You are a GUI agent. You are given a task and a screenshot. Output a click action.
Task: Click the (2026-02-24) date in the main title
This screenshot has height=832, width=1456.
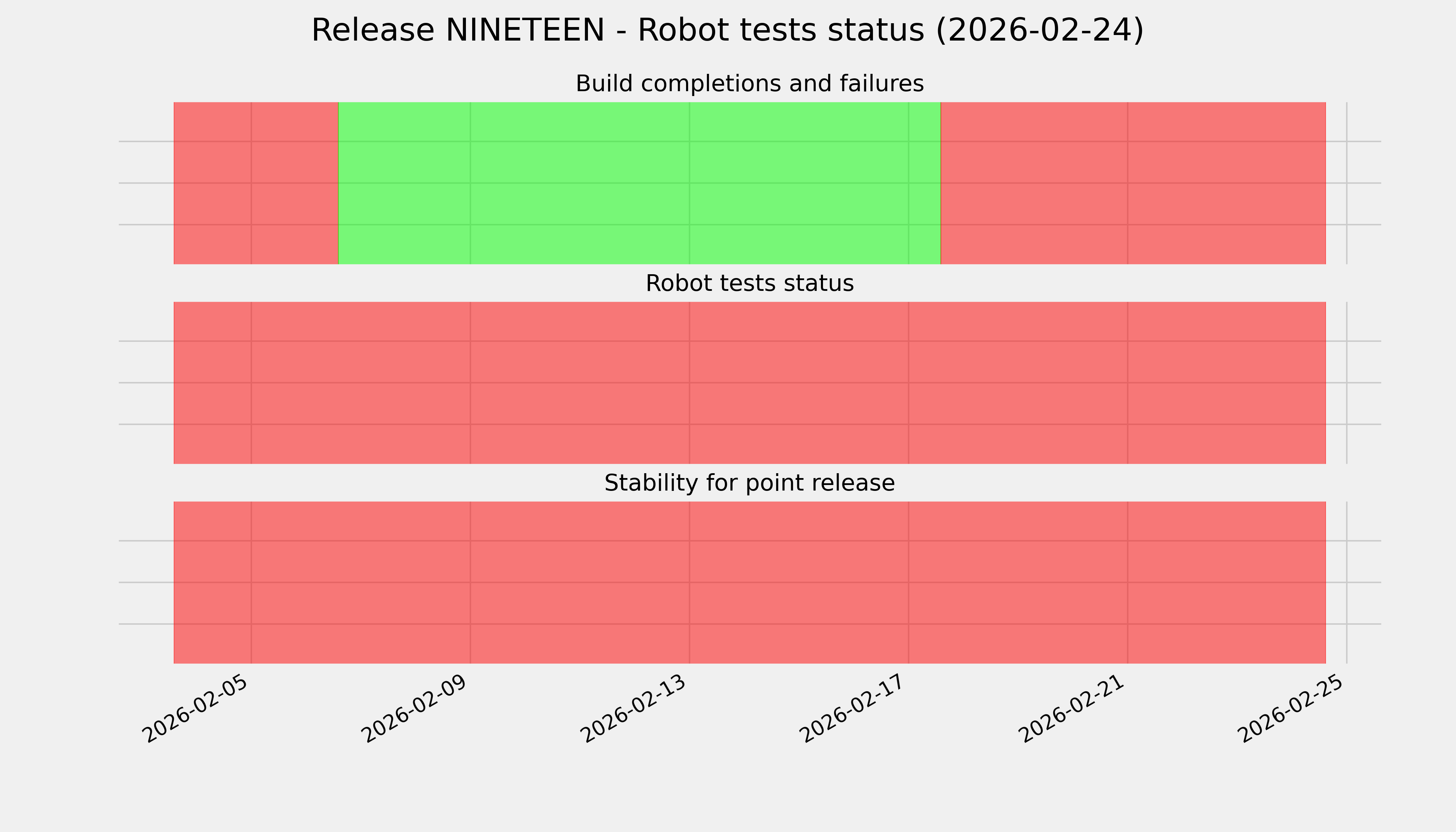click(1039, 30)
